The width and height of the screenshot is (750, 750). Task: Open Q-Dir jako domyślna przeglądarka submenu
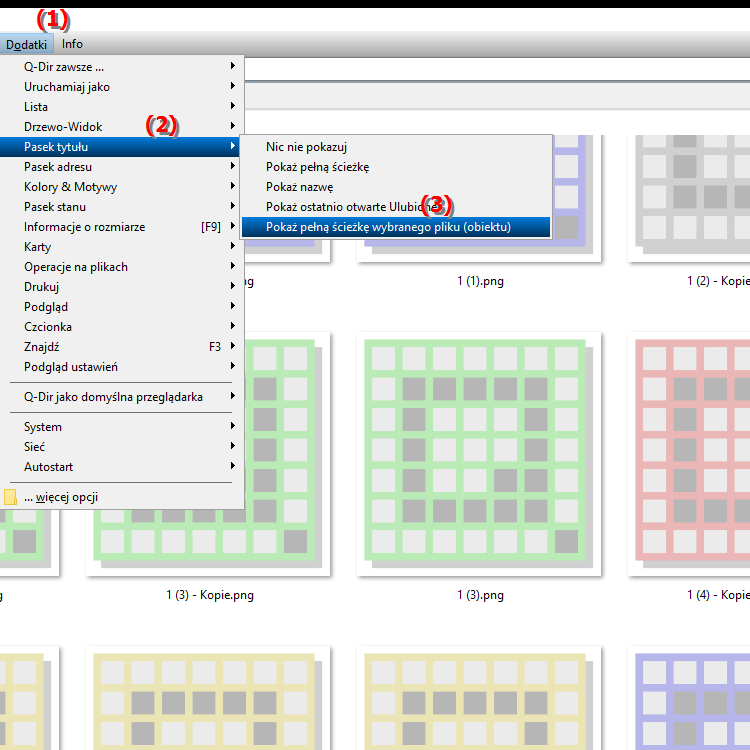(122, 397)
